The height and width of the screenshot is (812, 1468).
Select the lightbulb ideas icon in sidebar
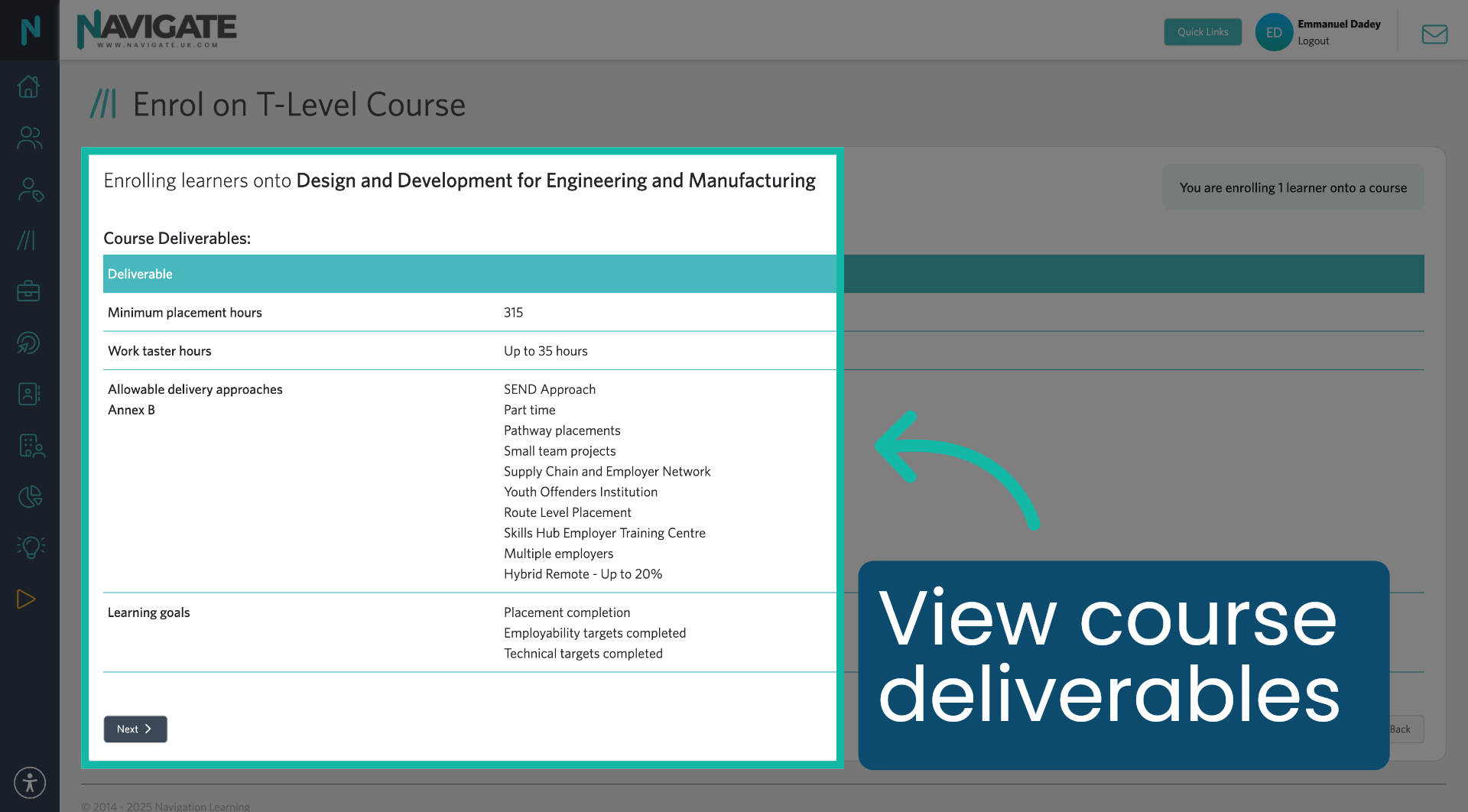click(x=29, y=547)
